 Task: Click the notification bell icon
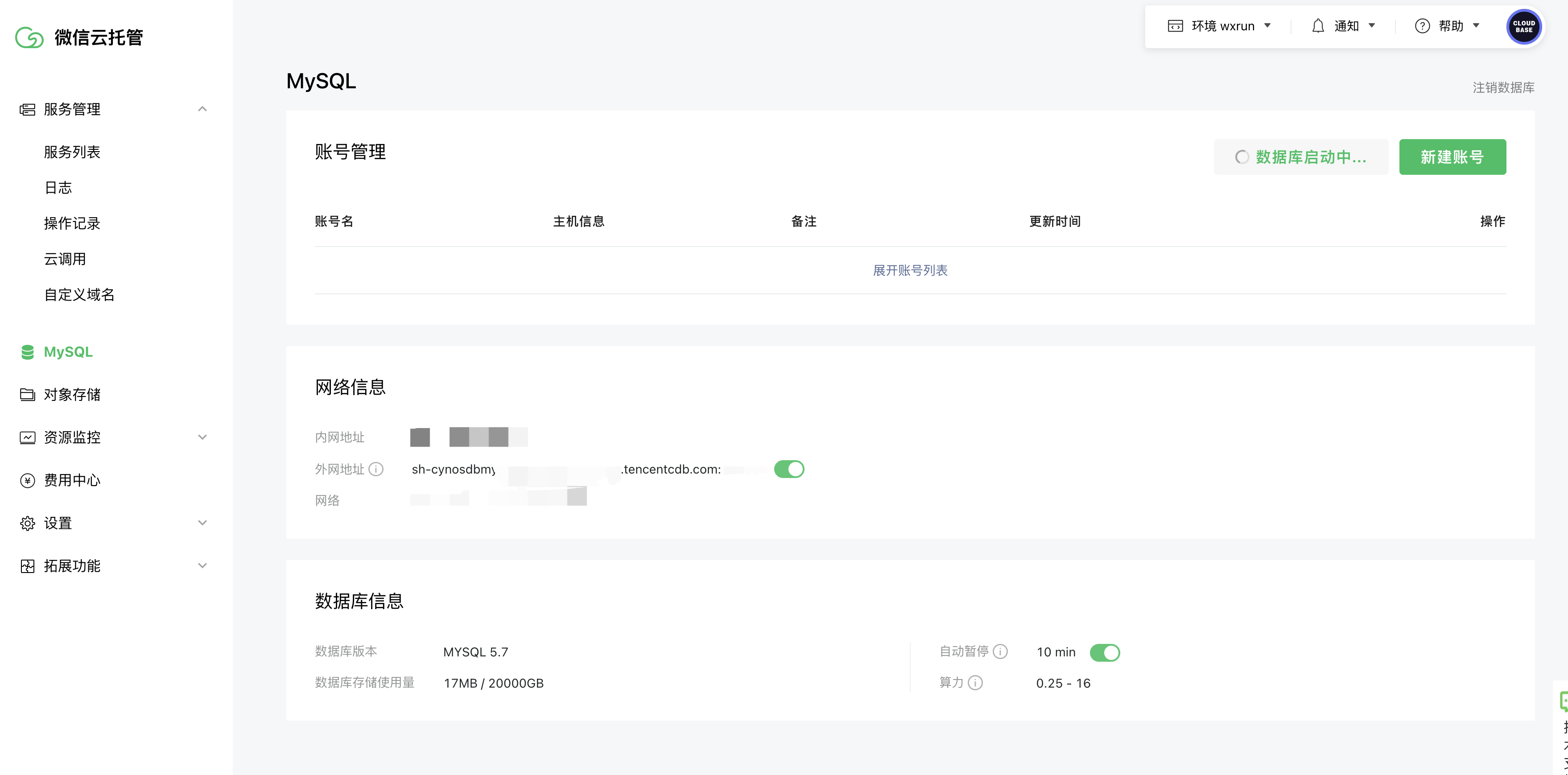coord(1318,26)
